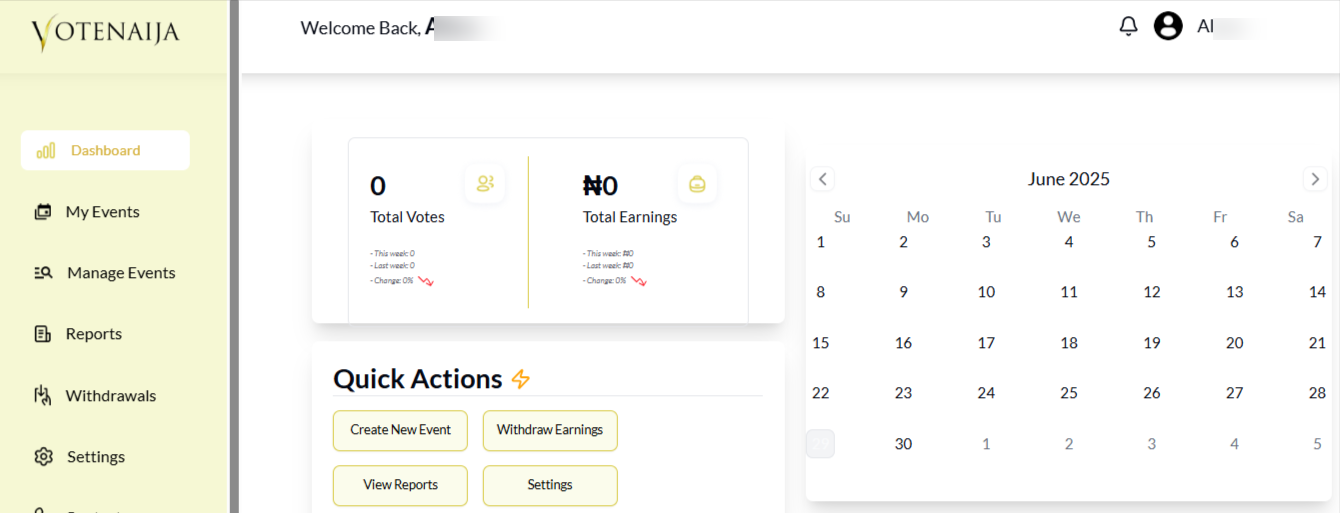Click the Settings gear icon in sidebar

pyautogui.click(x=43, y=457)
